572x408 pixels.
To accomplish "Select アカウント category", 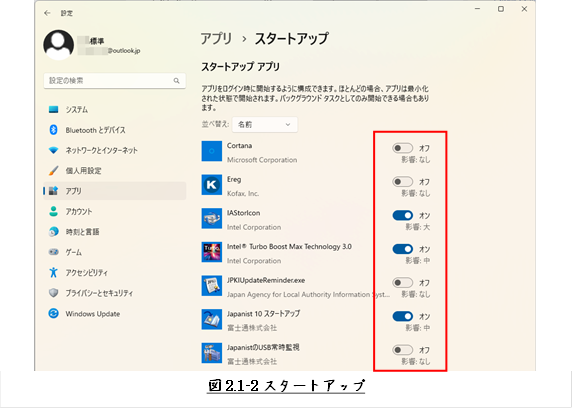I will 115,211.
